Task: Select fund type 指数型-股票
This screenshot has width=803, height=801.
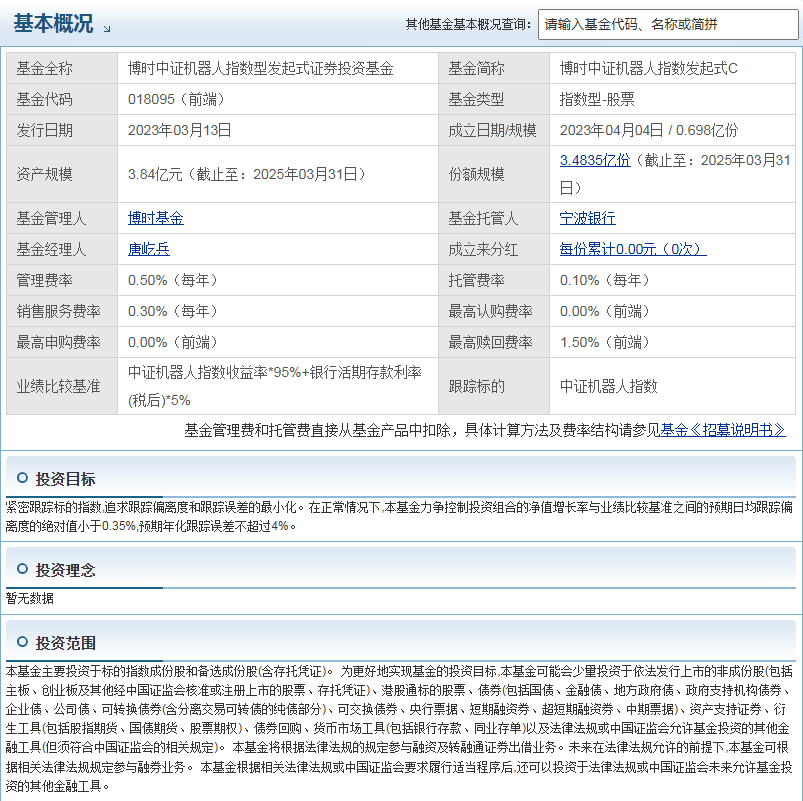Action: (597, 99)
